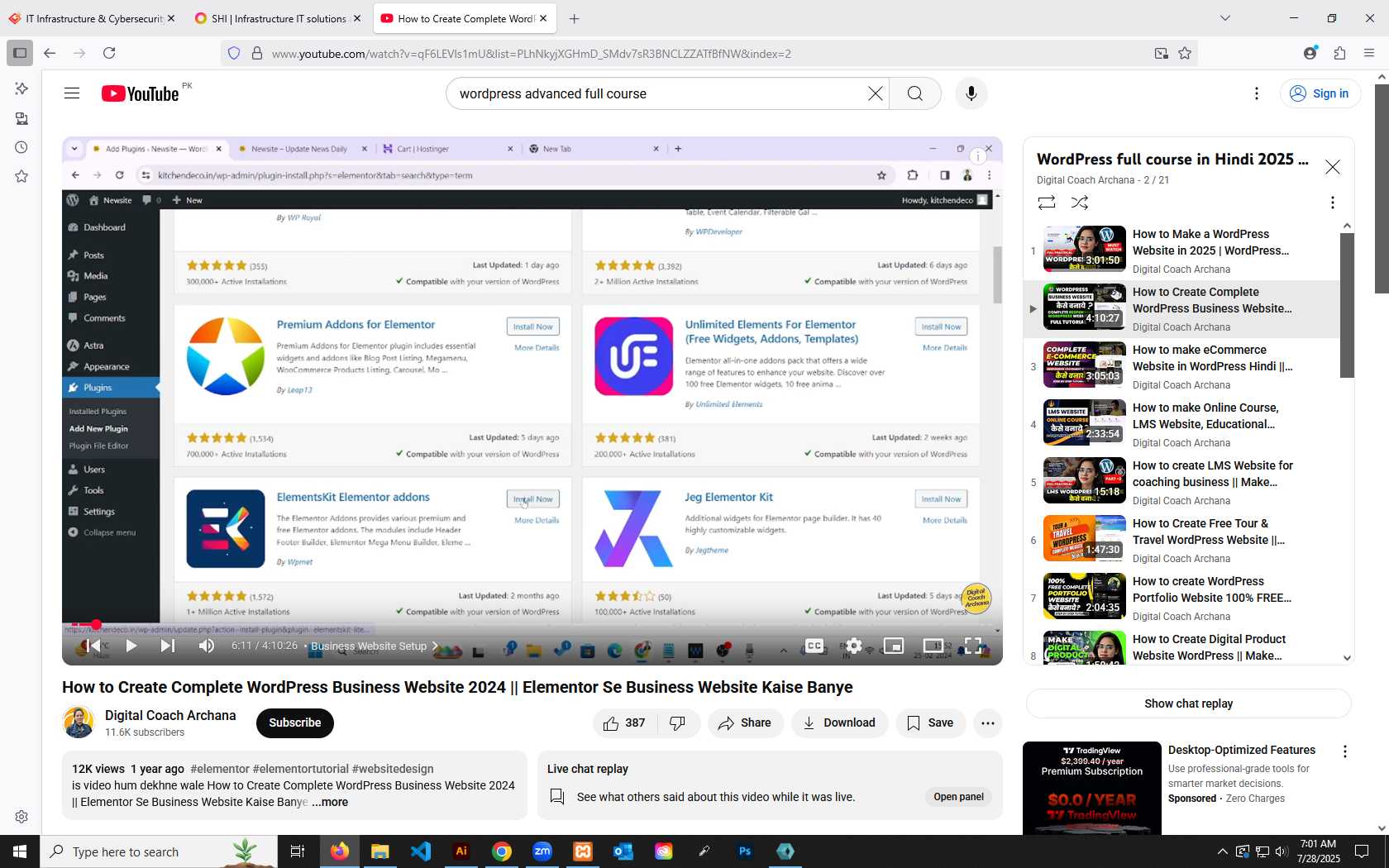Go to YouTube home logo
The image size is (1389, 868).
[x=140, y=93]
